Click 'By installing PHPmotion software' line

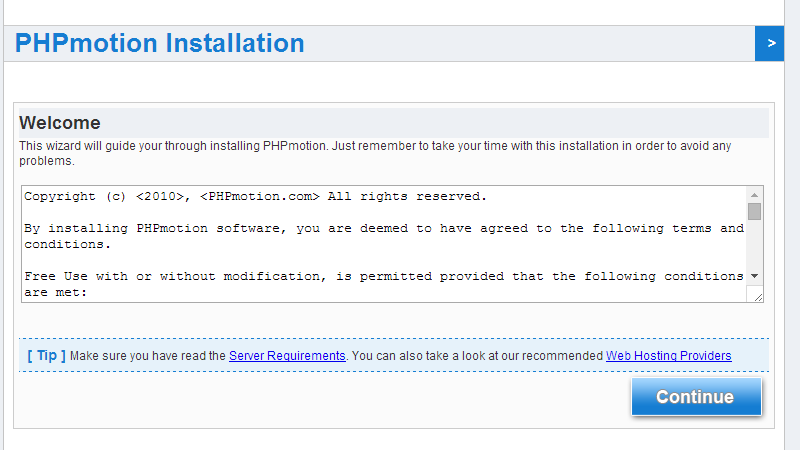tap(384, 236)
